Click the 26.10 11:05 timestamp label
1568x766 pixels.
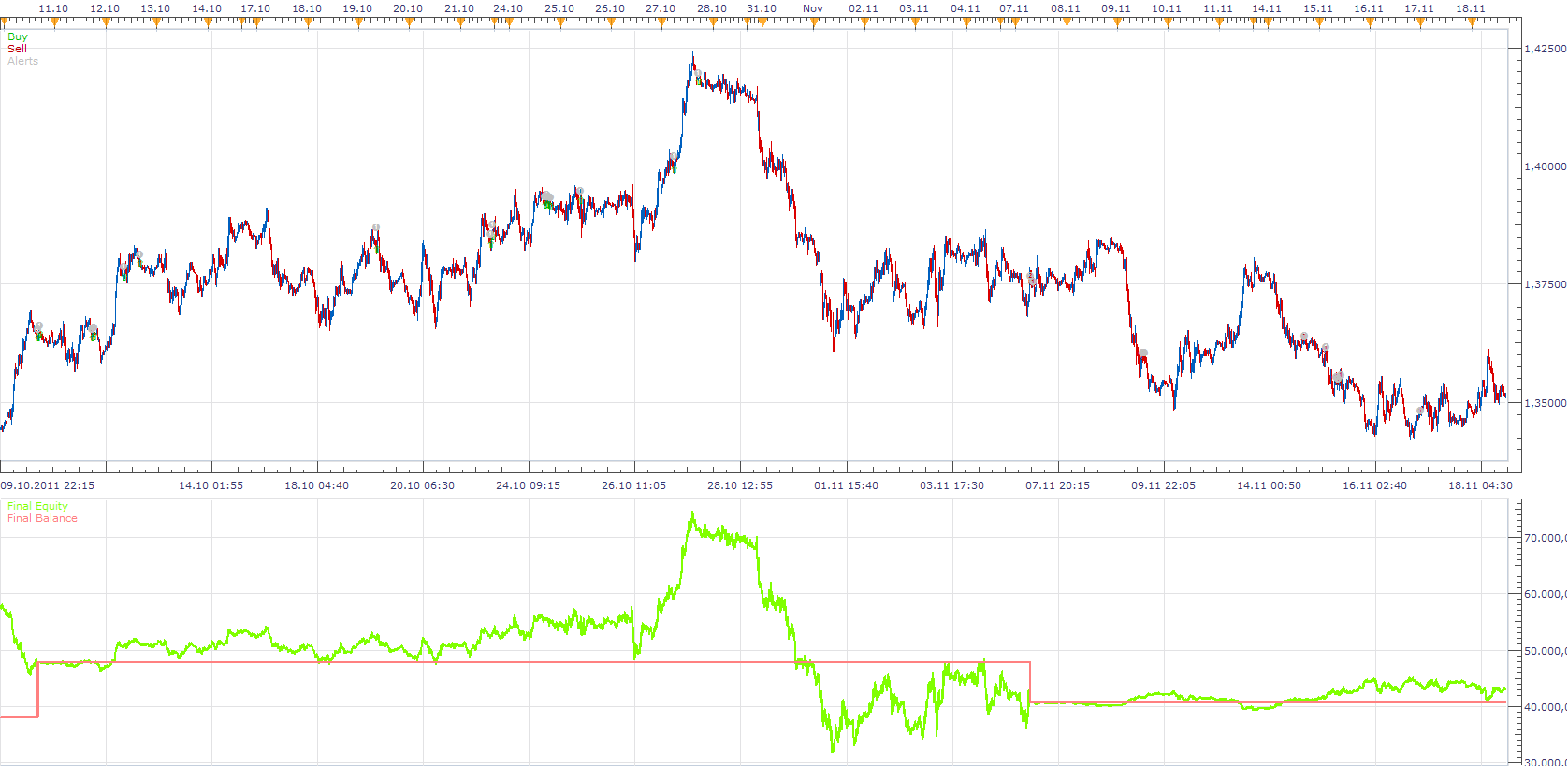(x=634, y=485)
